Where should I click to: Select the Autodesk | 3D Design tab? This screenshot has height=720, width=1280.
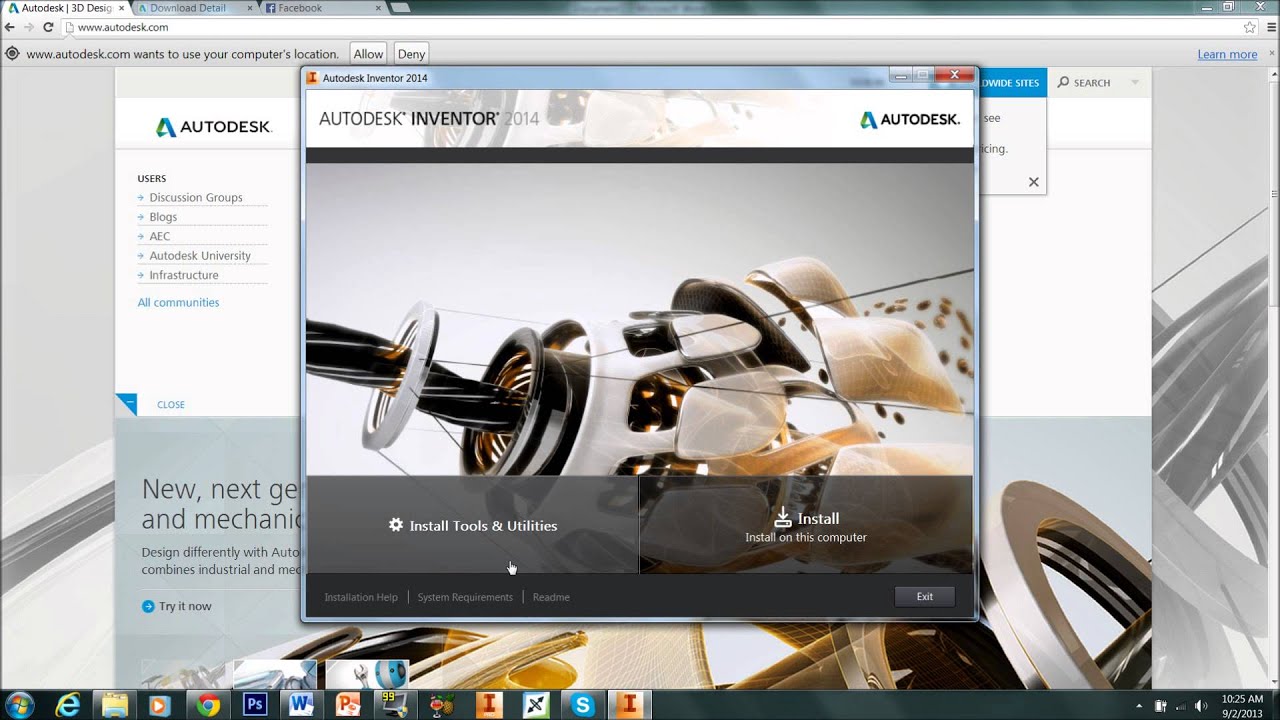65,8
